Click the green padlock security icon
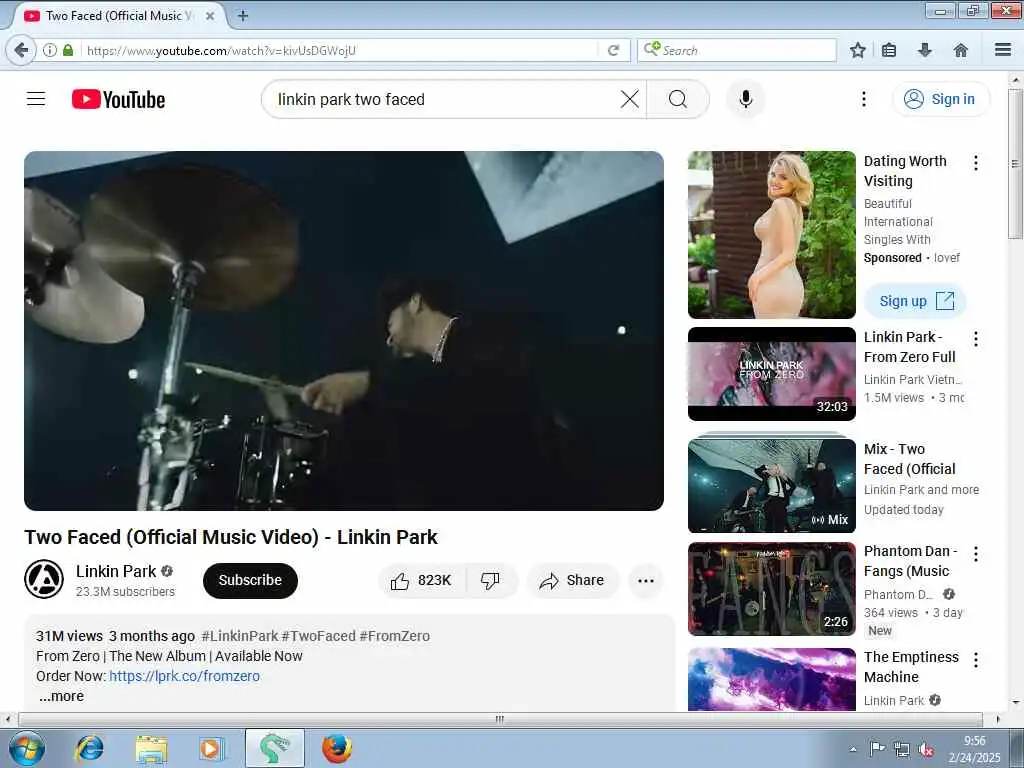Viewport: 1024px width, 768px height. coord(68,50)
